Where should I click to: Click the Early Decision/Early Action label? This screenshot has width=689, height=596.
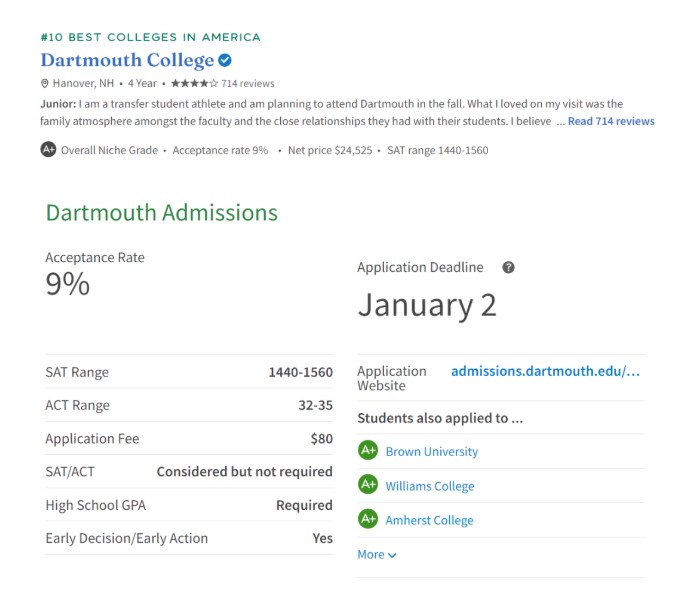click(127, 538)
